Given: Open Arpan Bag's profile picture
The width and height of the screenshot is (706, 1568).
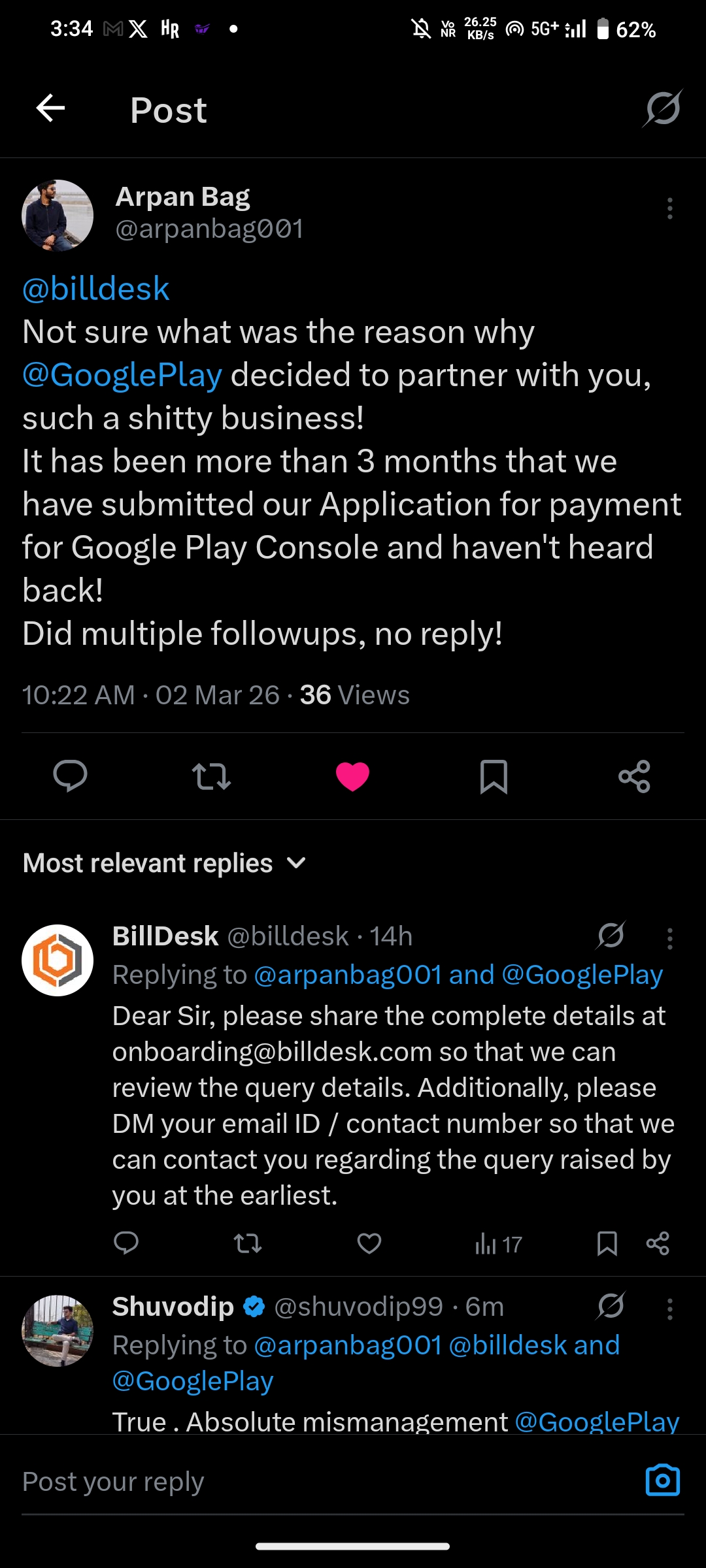Looking at the screenshot, I should 58,215.
